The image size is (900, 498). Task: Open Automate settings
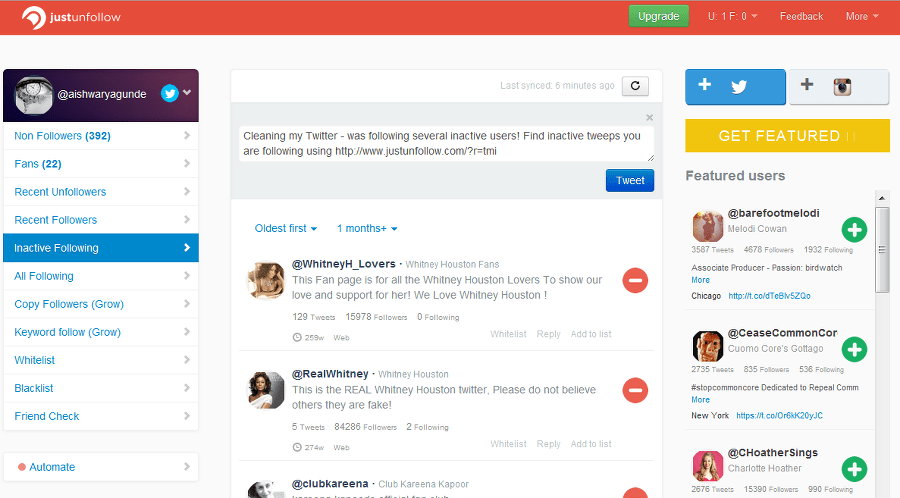[x=101, y=467]
